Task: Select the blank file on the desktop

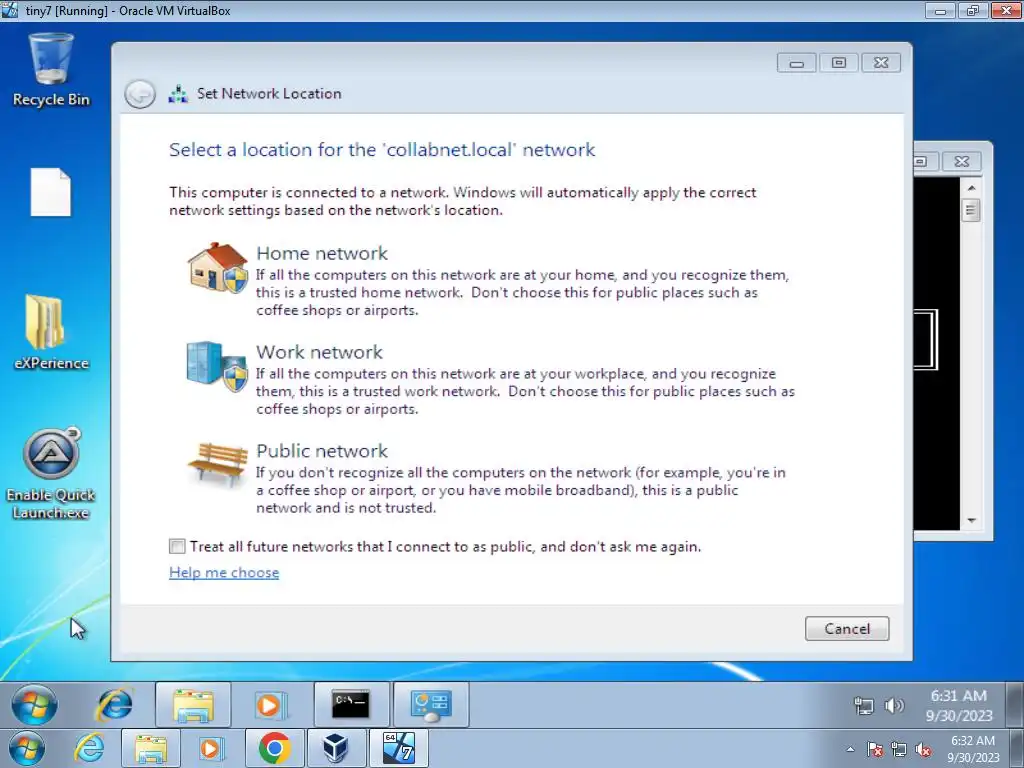Action: (x=50, y=192)
